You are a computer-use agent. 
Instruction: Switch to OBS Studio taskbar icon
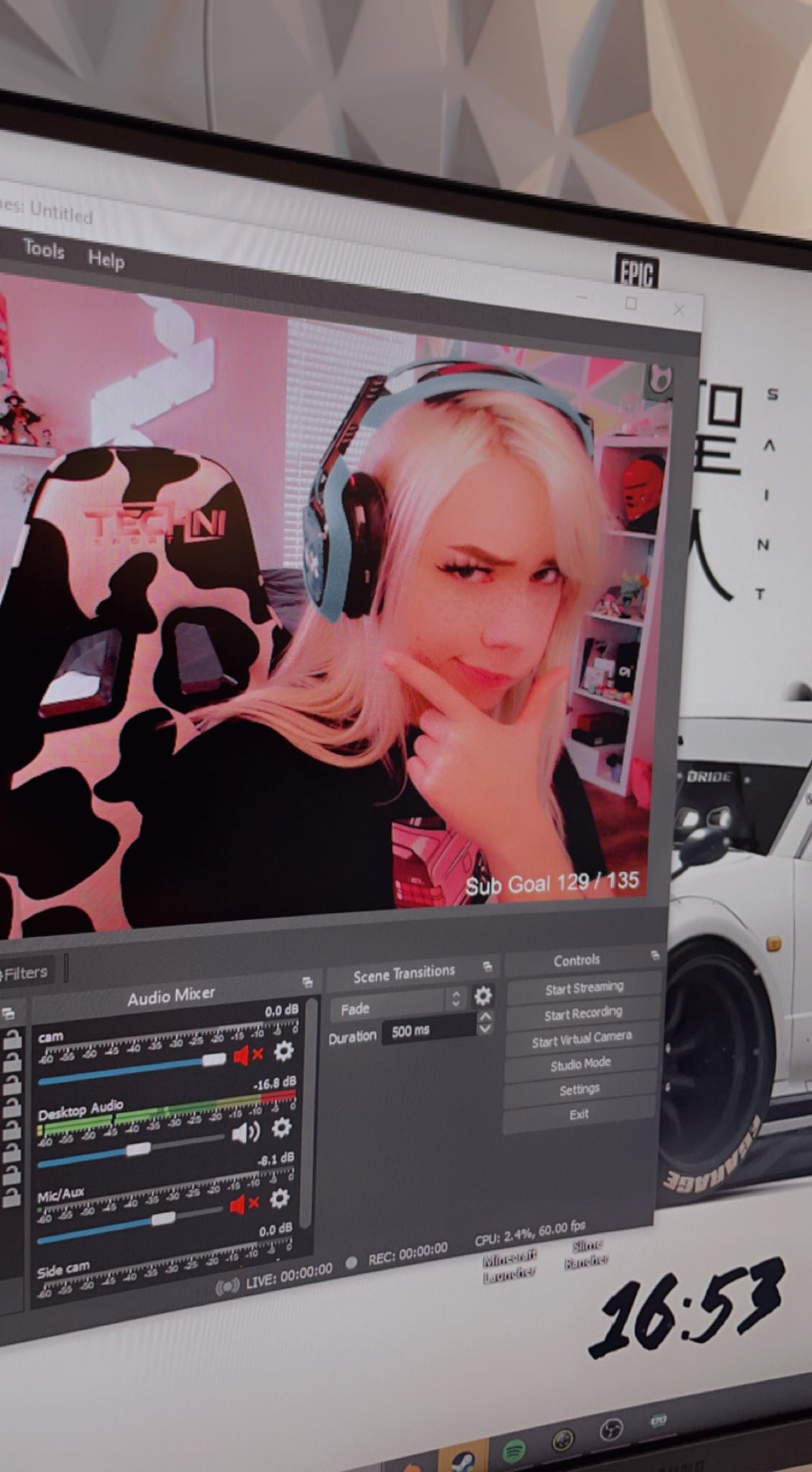coord(611,1429)
